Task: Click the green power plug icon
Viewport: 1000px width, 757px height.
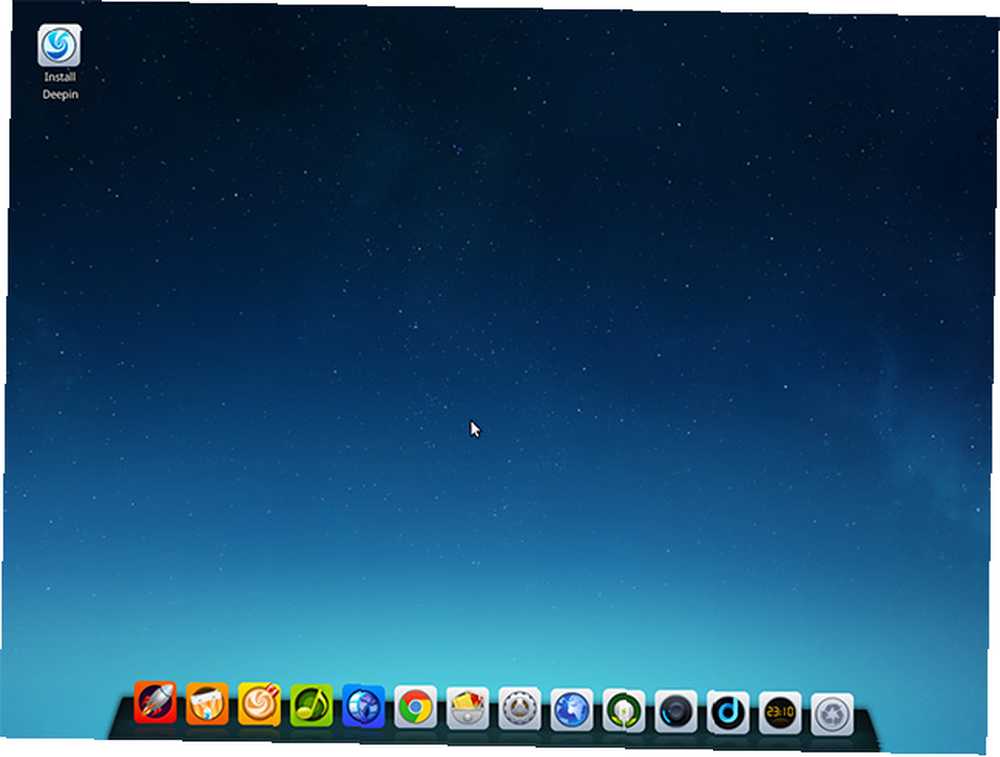Action: click(x=624, y=710)
